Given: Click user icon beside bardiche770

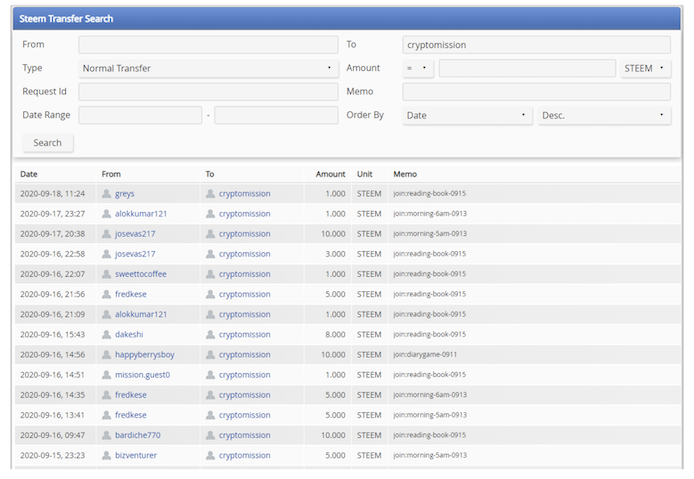Looking at the screenshot, I should (106, 435).
